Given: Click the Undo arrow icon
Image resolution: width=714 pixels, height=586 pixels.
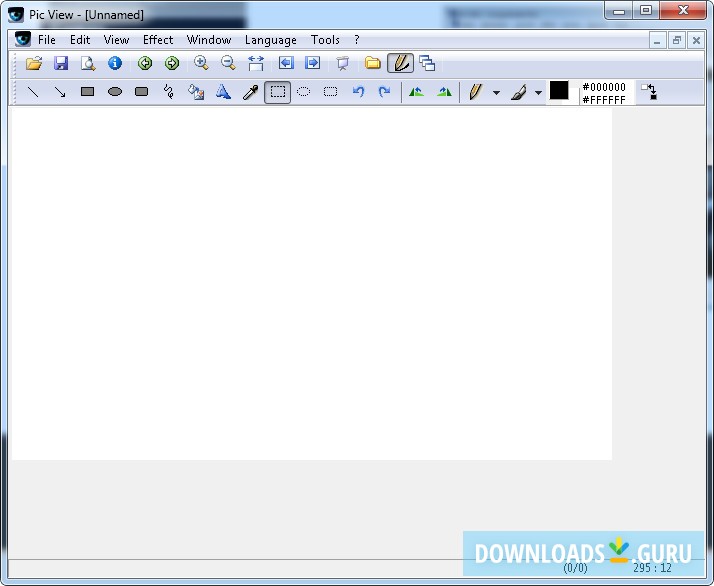Looking at the screenshot, I should [358, 92].
